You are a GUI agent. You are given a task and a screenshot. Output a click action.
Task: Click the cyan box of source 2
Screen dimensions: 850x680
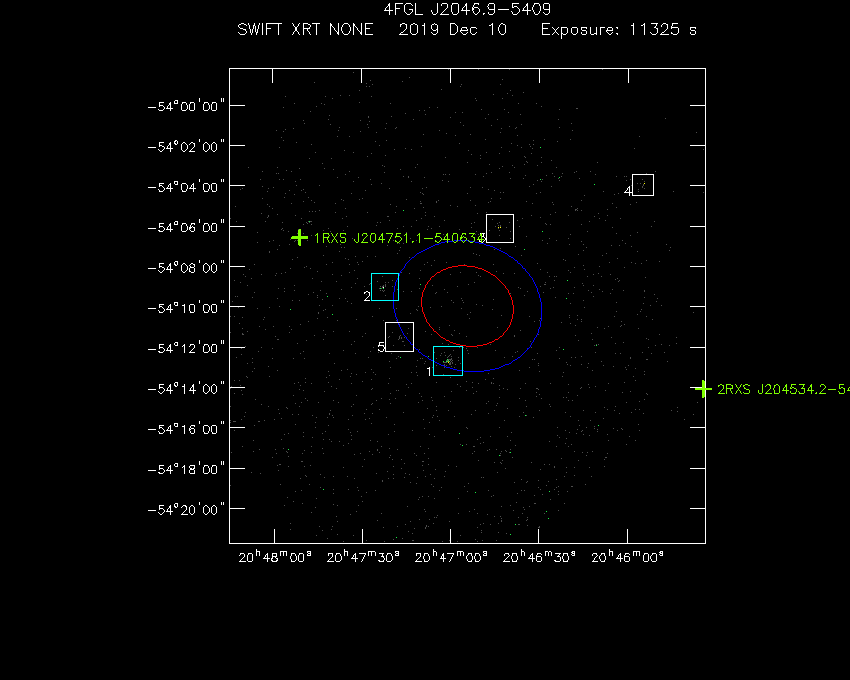point(385,287)
